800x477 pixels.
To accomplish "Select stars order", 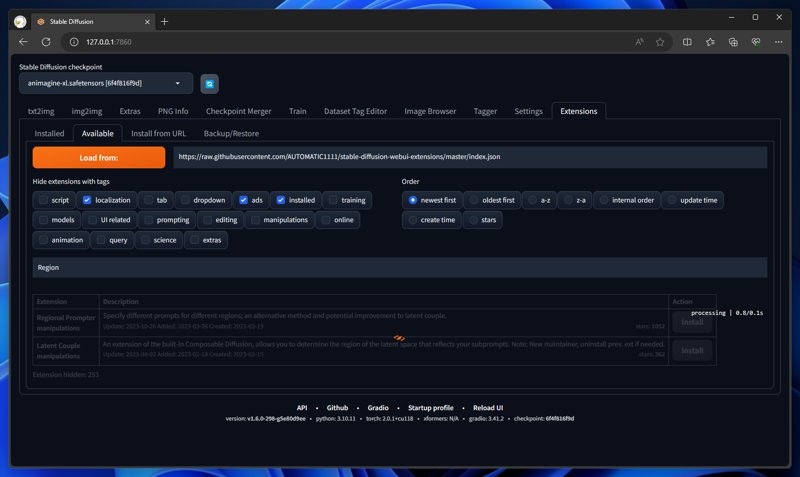I will click(x=473, y=220).
